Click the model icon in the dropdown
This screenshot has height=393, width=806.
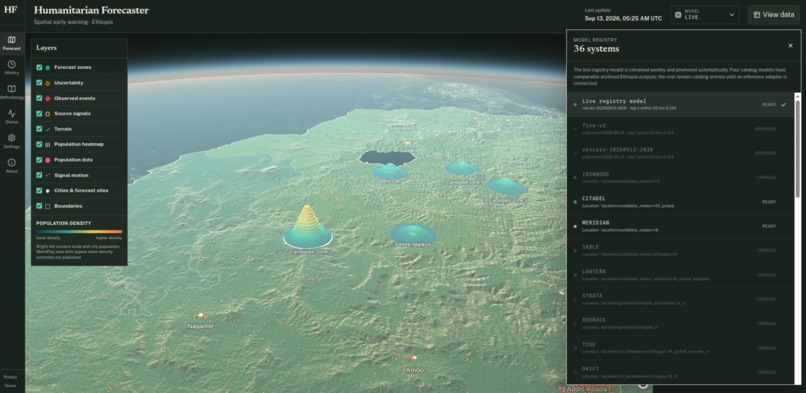click(678, 15)
